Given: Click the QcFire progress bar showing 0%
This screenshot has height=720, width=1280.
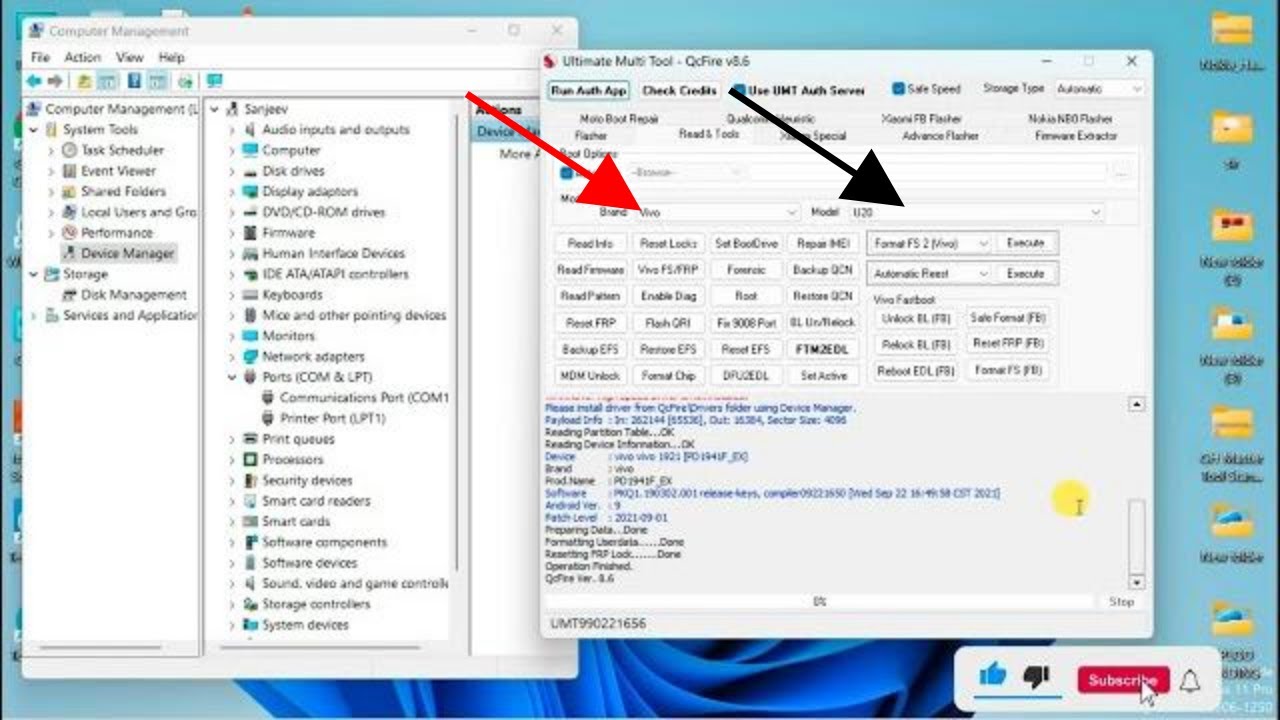Looking at the screenshot, I should pyautogui.click(x=820, y=602).
